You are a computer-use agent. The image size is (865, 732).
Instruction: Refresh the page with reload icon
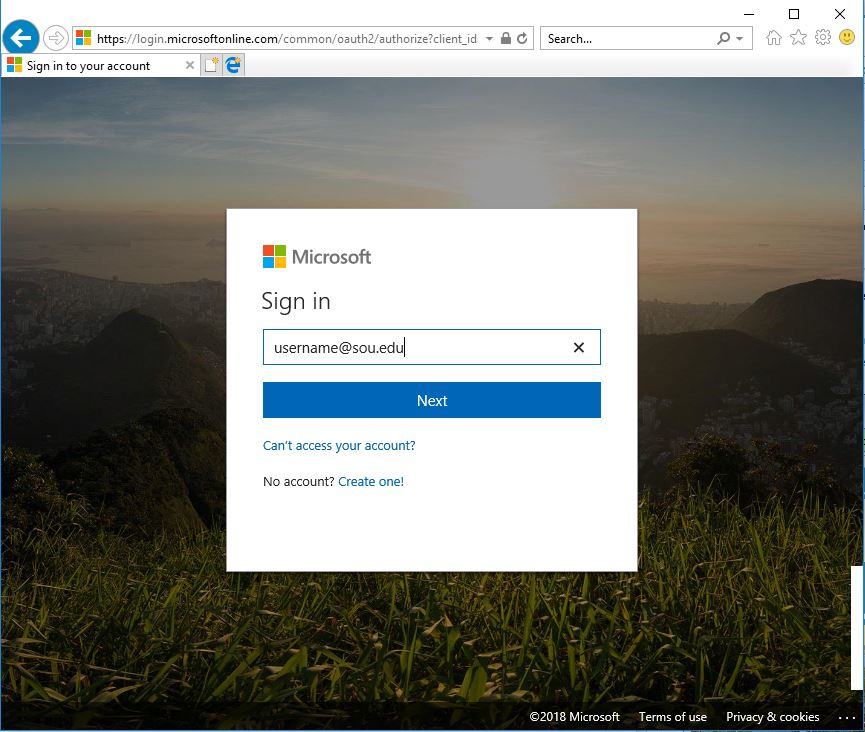(x=522, y=38)
